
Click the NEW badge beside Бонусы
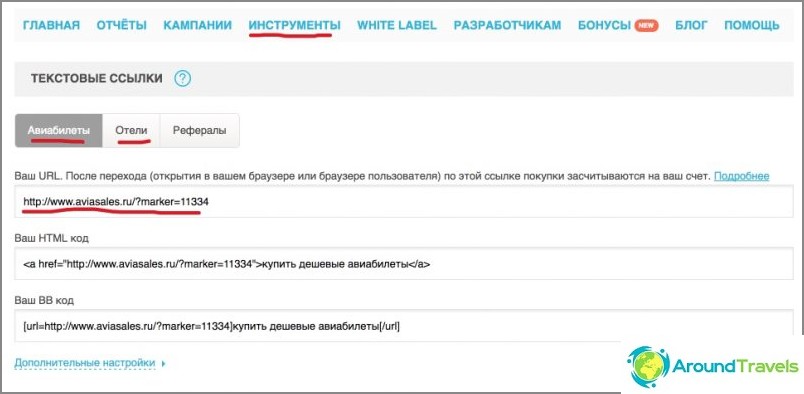[x=646, y=25]
